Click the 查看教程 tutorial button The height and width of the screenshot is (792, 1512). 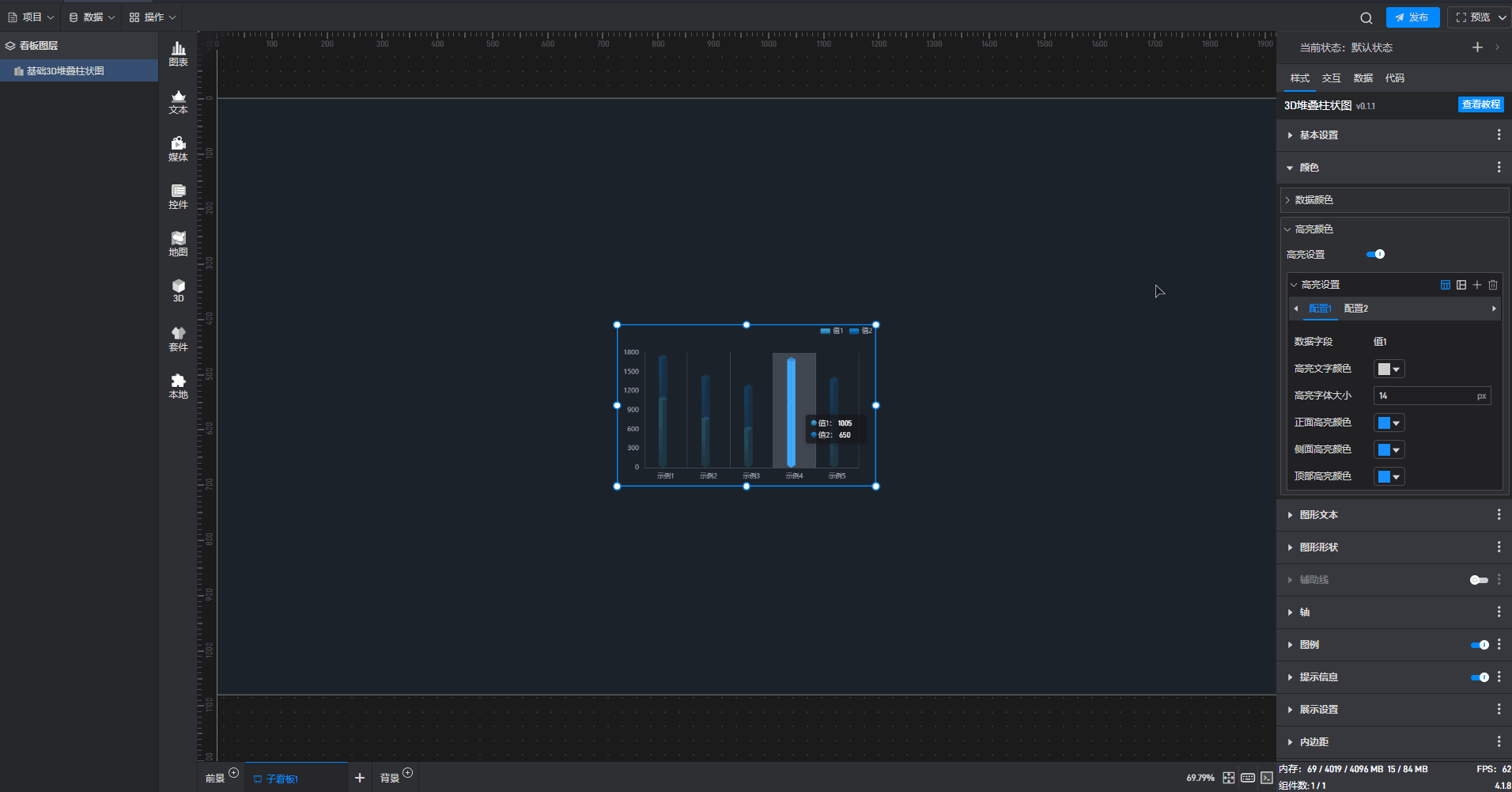click(1480, 104)
